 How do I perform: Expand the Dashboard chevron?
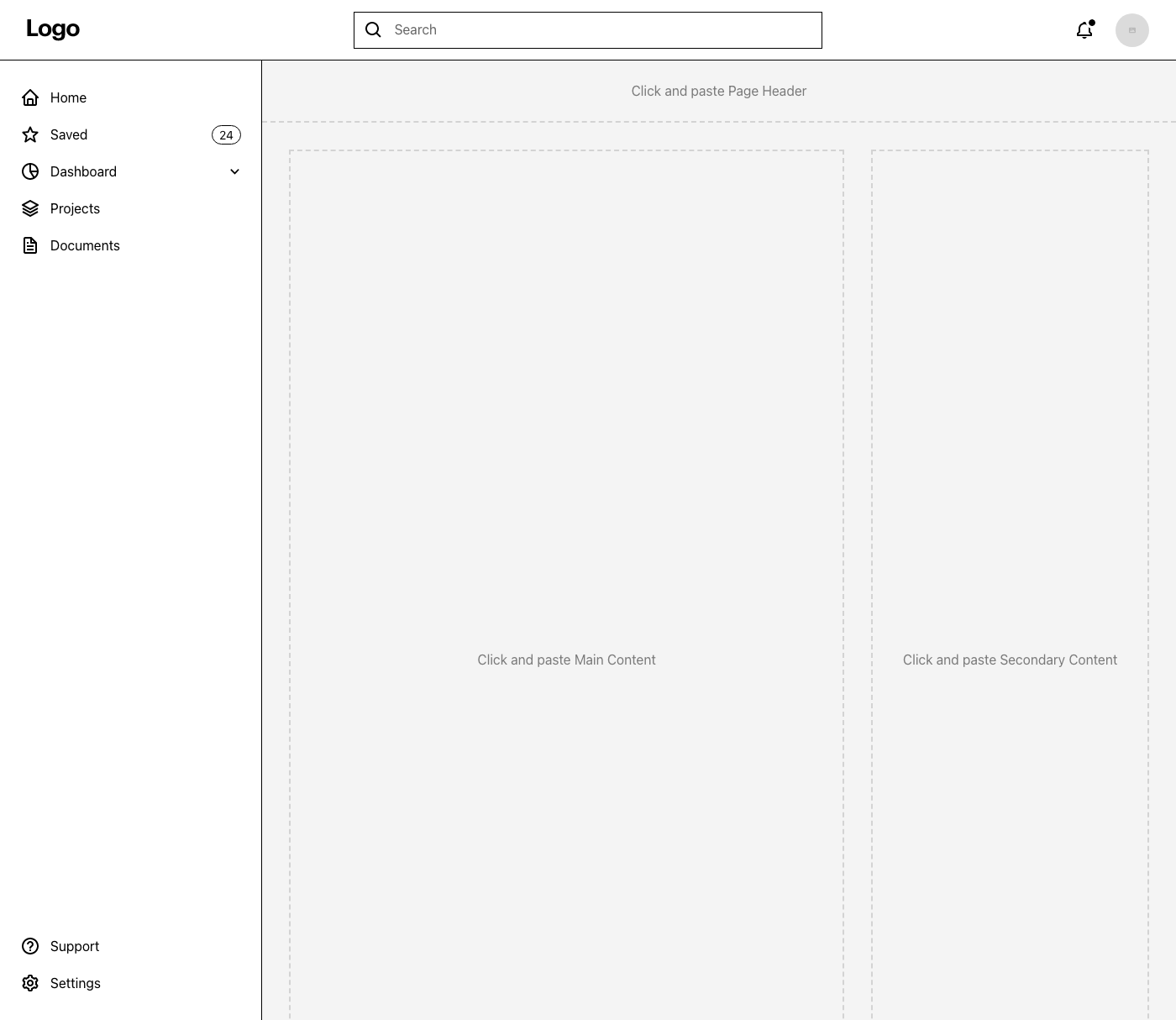coord(235,171)
